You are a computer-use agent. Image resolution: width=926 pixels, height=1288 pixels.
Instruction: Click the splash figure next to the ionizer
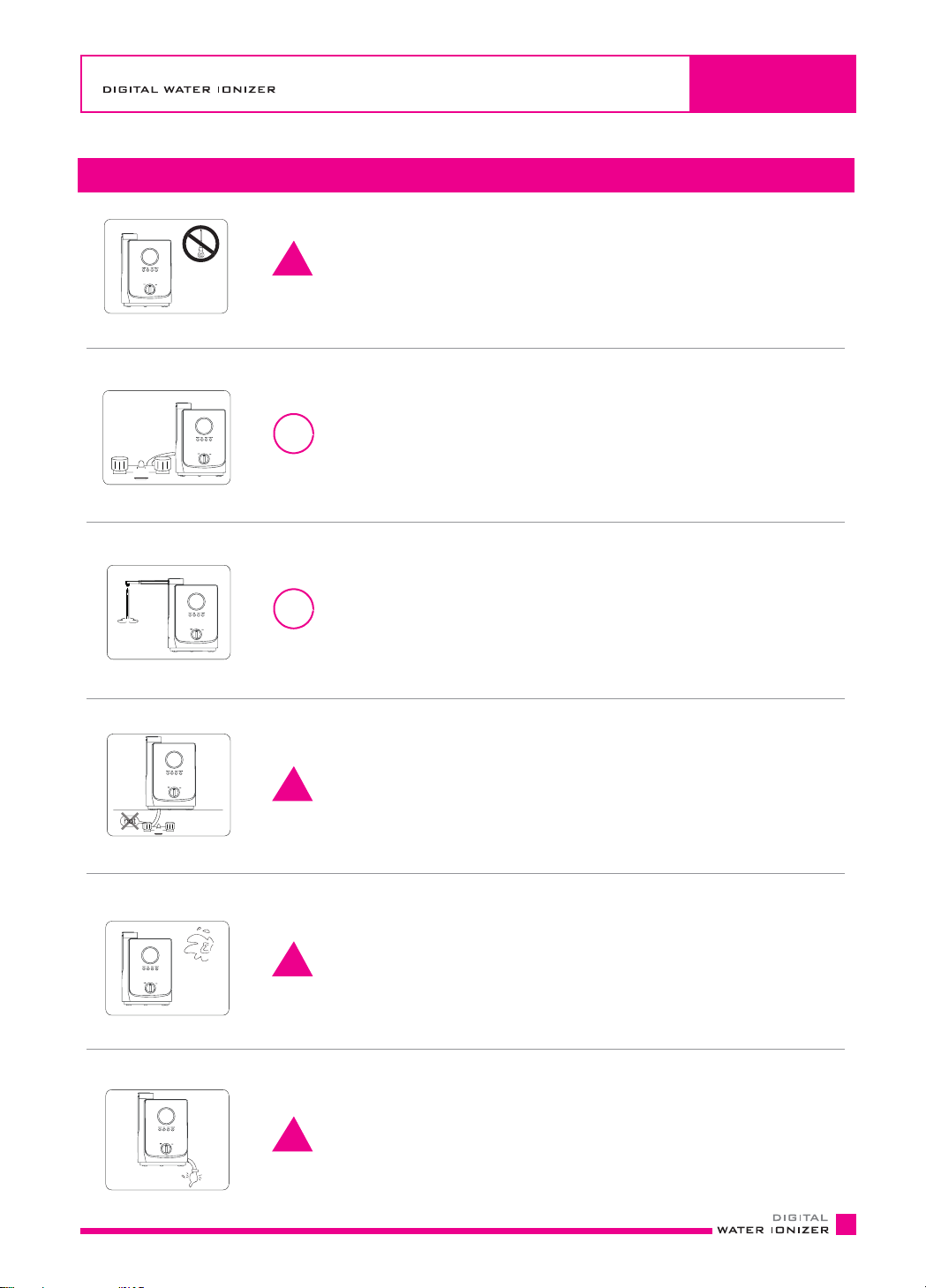point(200,949)
